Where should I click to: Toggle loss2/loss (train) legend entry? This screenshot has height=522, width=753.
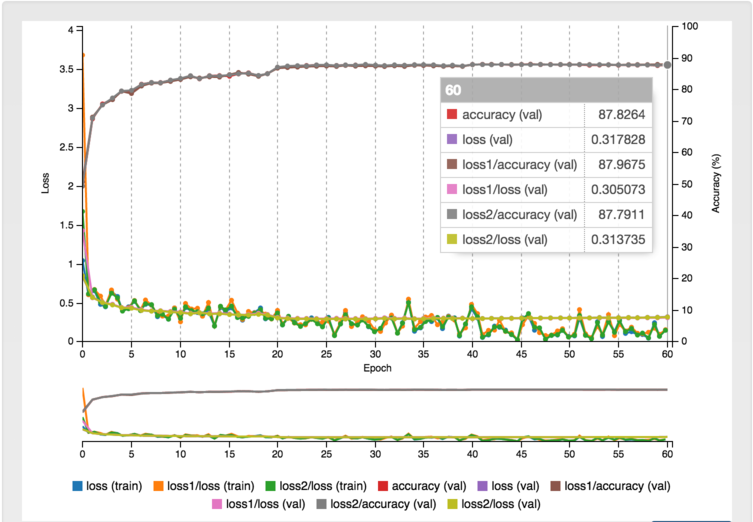[x=316, y=486]
